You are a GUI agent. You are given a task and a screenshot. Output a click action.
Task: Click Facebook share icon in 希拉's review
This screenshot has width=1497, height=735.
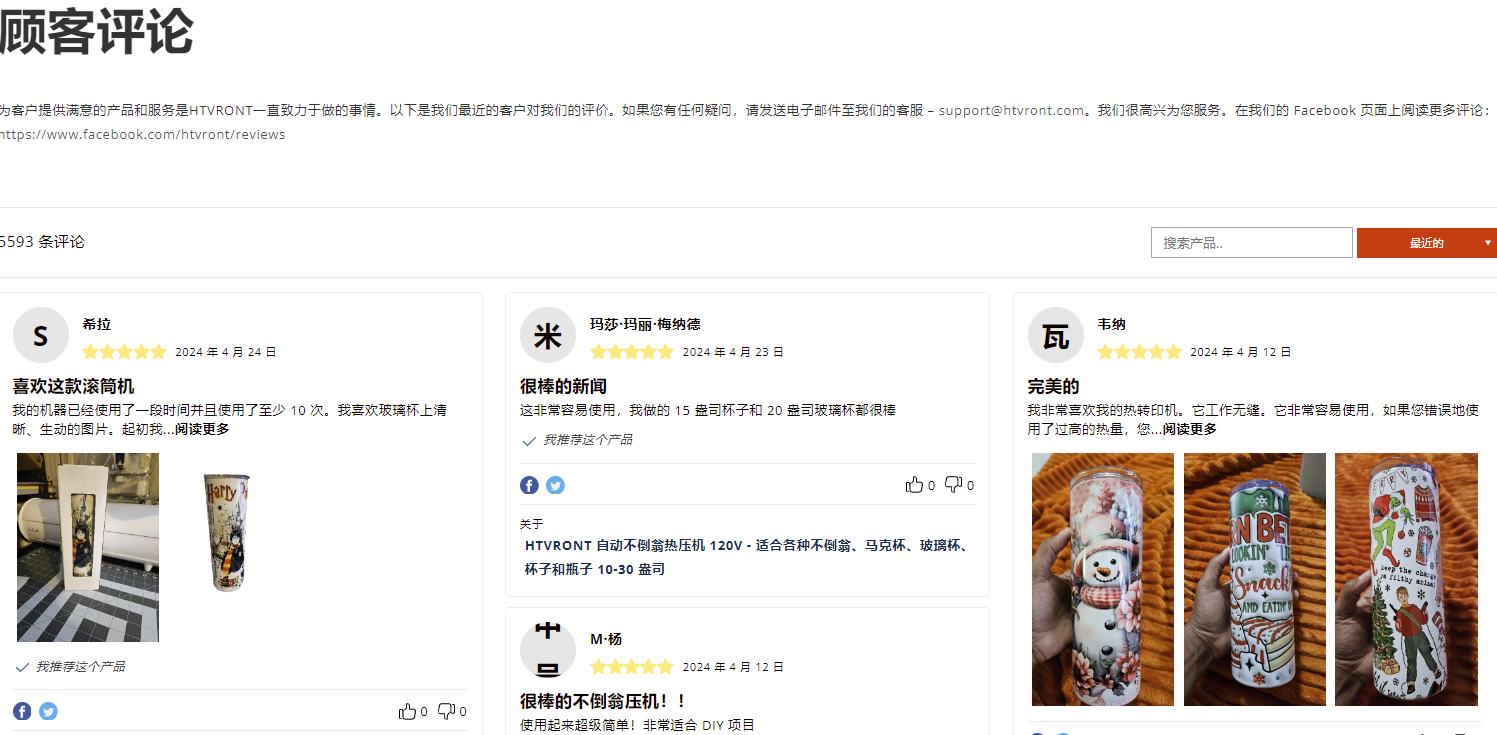[22, 711]
